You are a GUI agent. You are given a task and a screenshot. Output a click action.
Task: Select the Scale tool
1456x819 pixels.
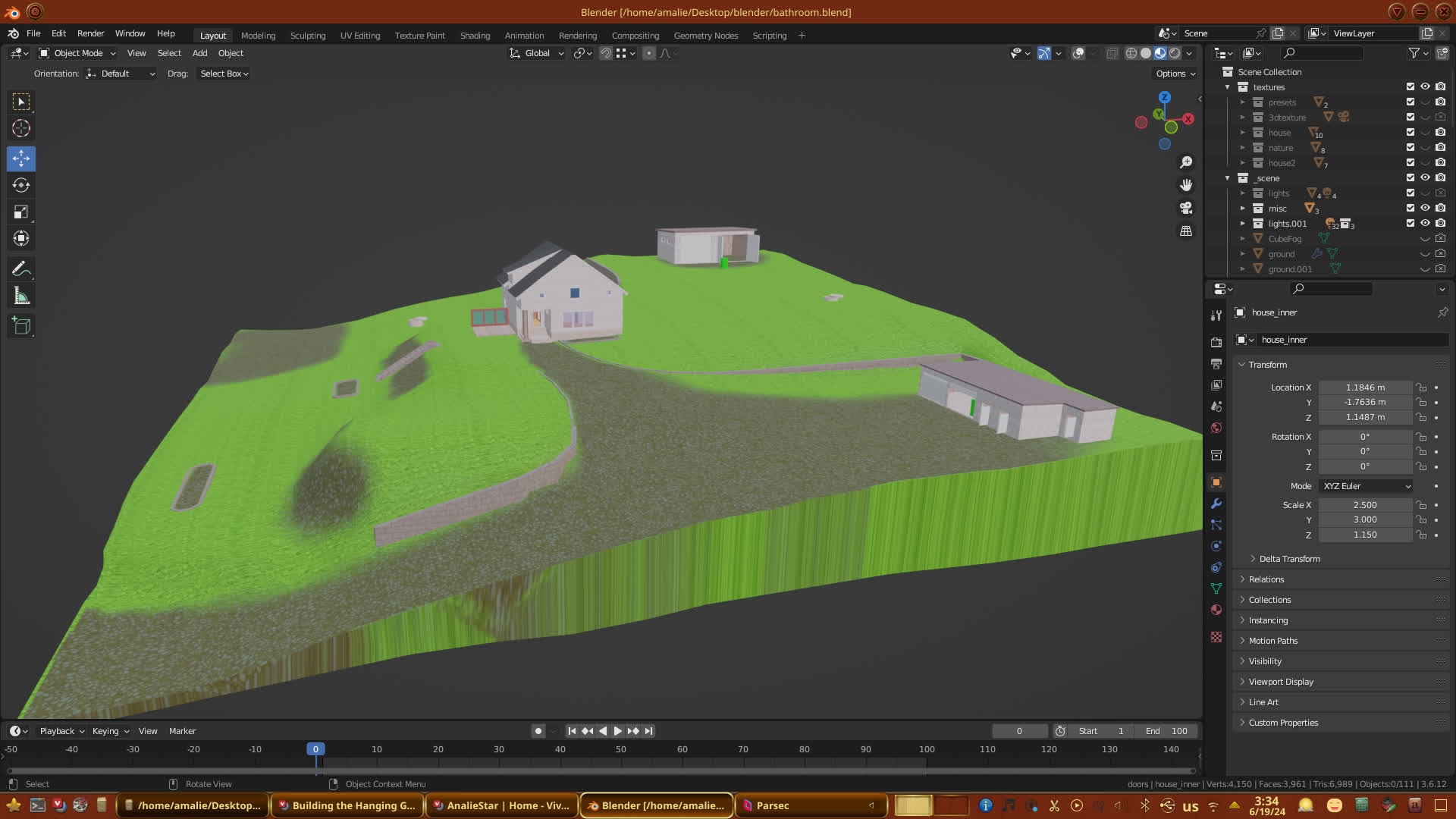(21, 212)
